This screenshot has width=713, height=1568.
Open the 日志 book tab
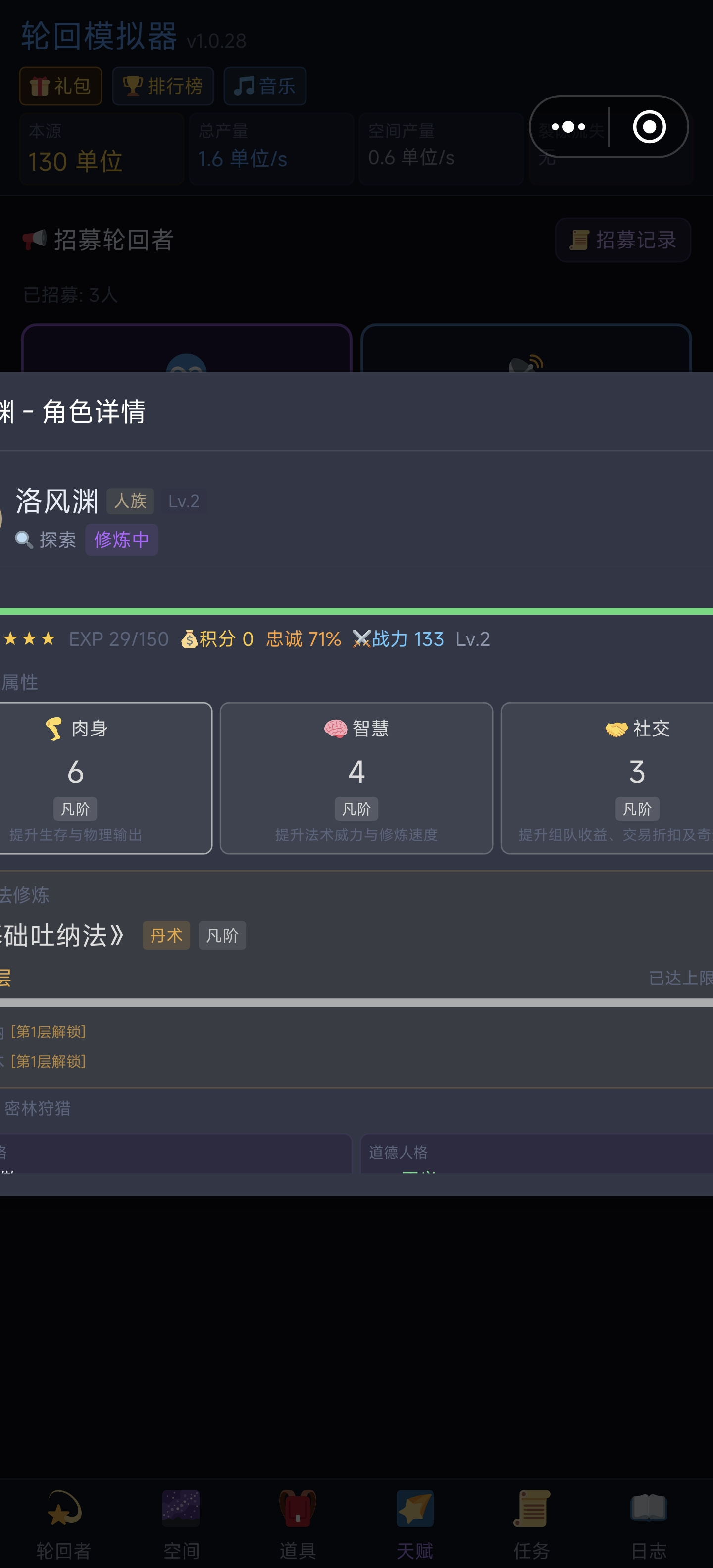click(x=649, y=1524)
